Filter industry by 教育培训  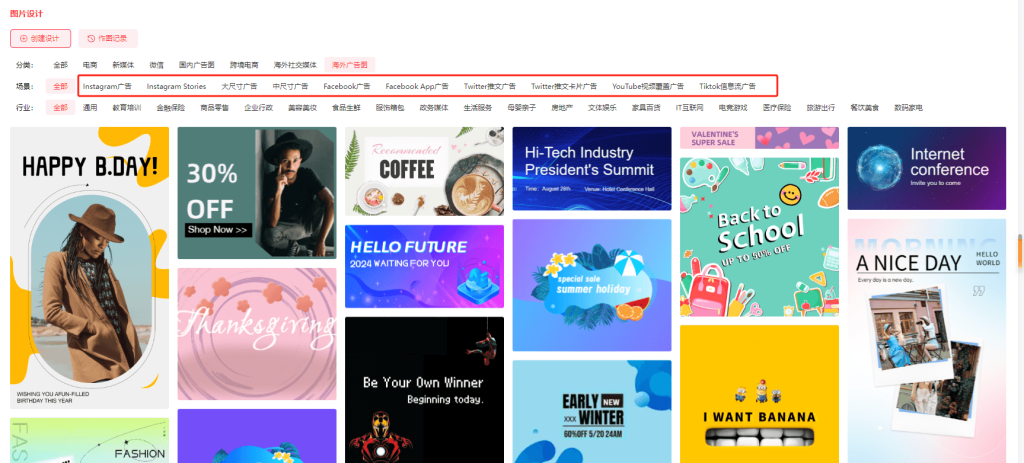pos(127,108)
